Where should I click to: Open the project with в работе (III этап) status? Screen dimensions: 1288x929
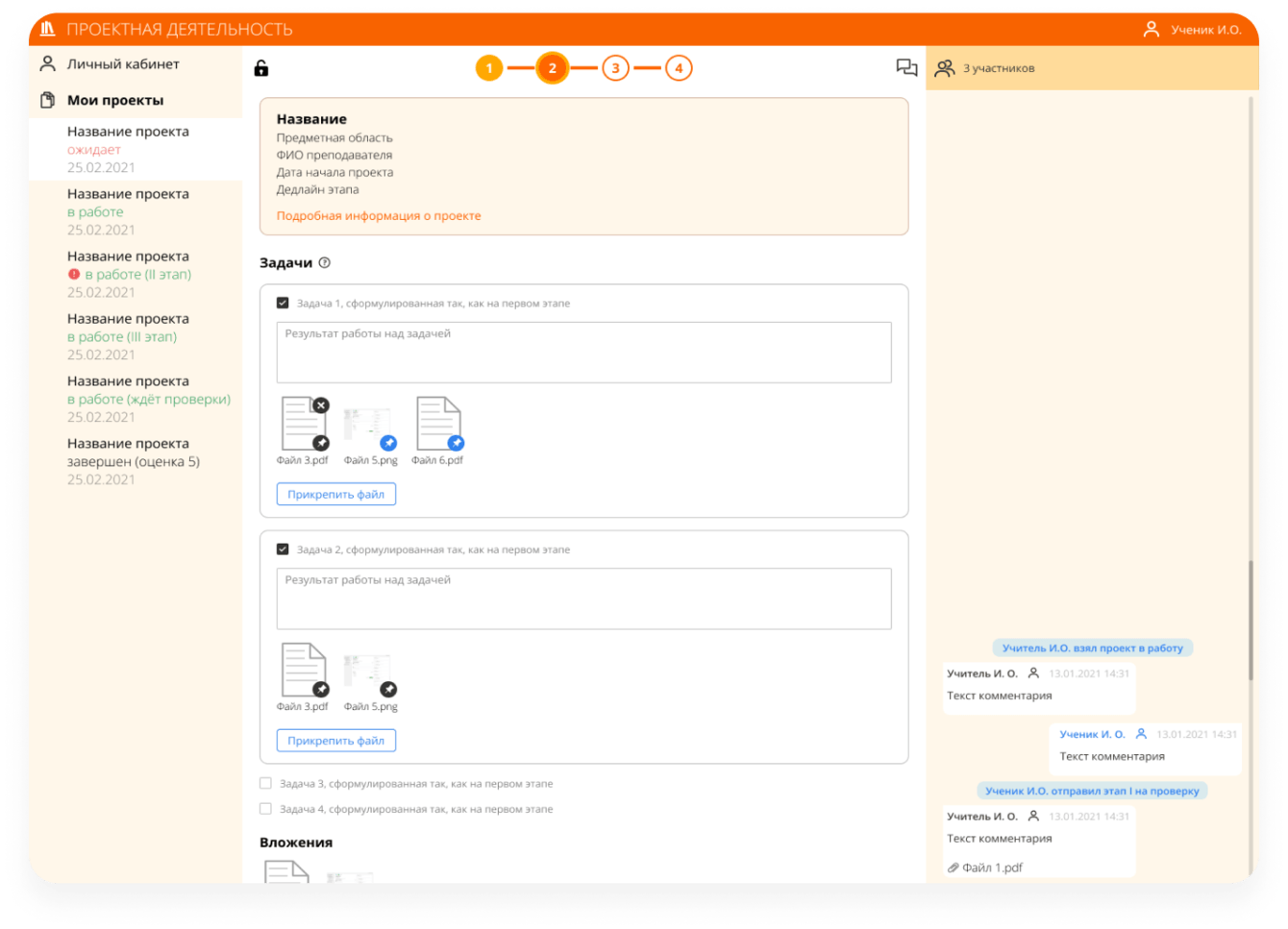(136, 336)
